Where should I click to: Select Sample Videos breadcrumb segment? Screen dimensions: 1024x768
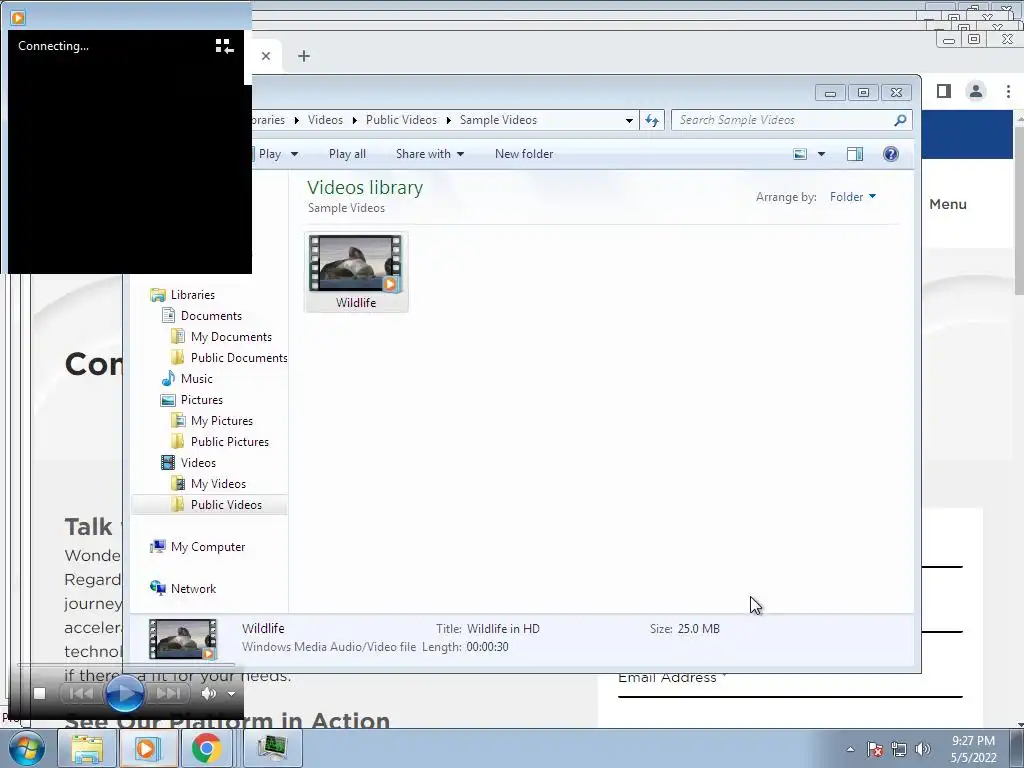click(x=498, y=120)
